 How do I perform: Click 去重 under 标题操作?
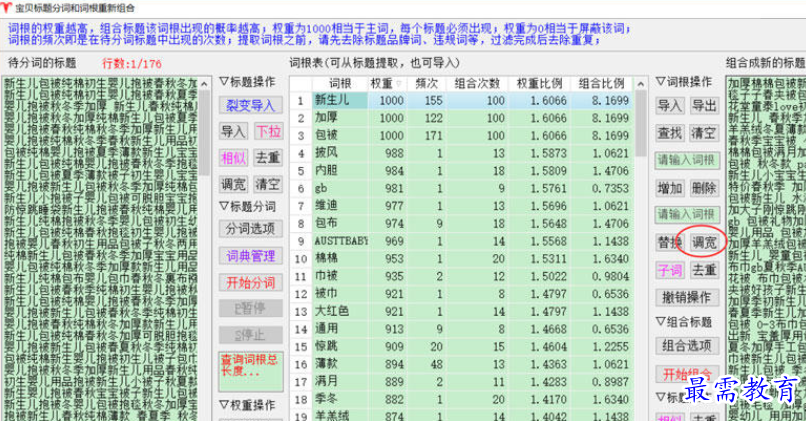268,158
